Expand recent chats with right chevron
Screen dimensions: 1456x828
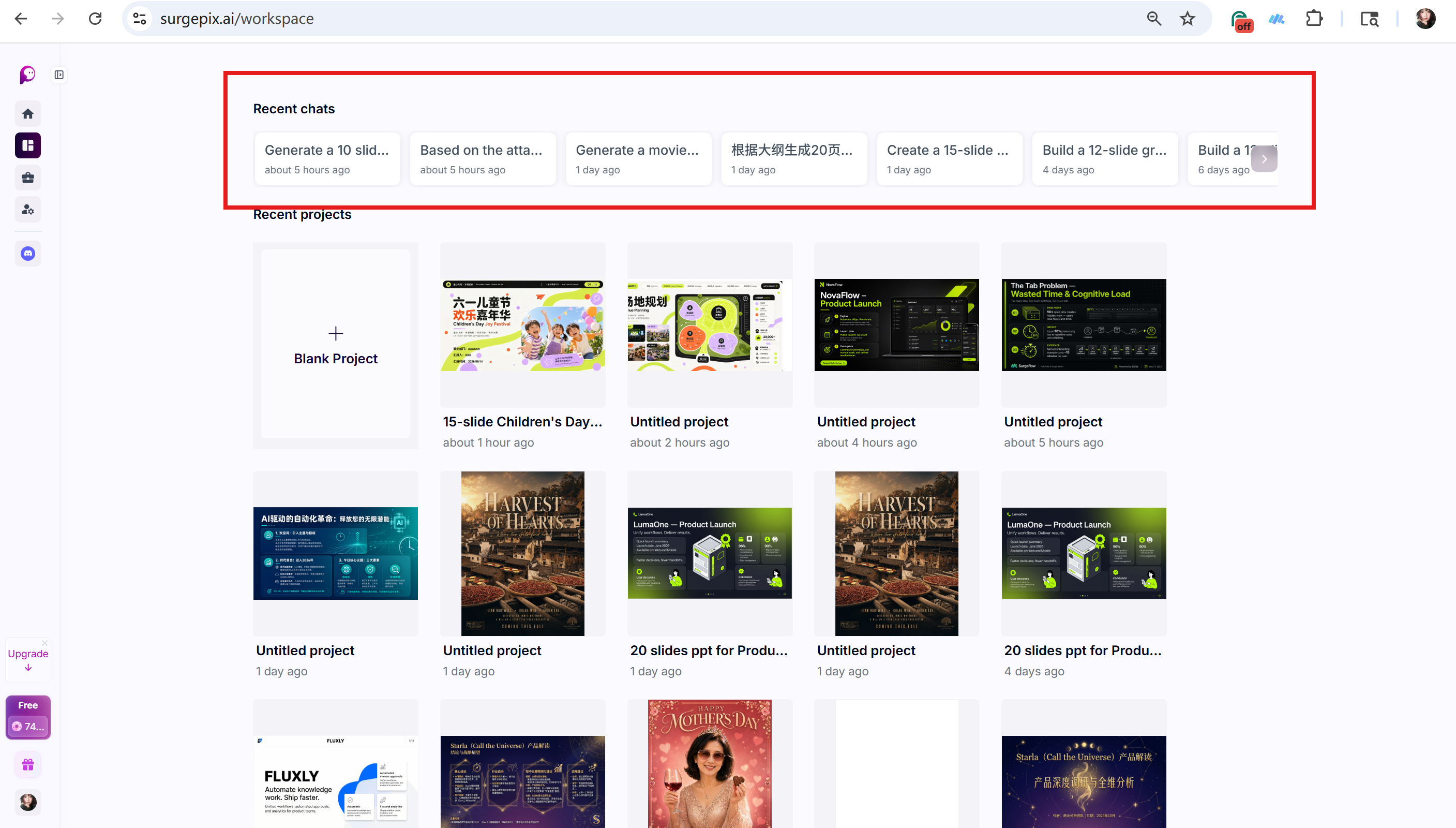click(1264, 159)
